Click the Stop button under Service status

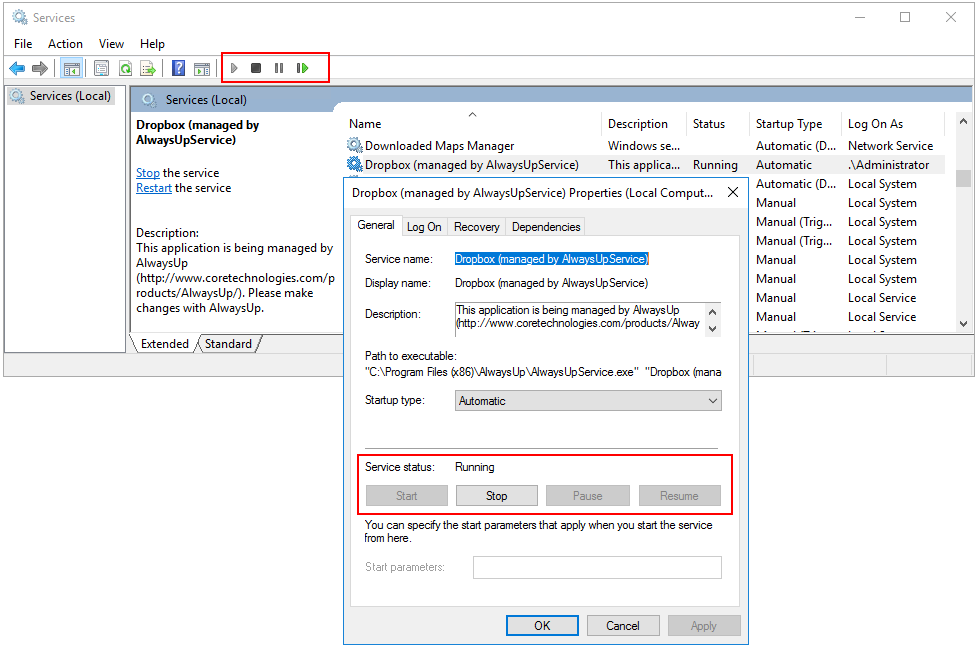(x=496, y=495)
